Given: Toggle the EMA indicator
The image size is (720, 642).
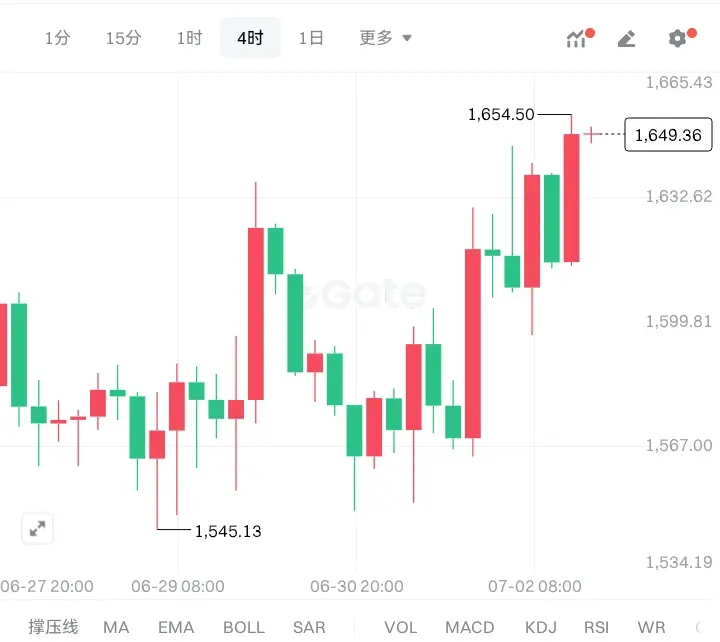Looking at the screenshot, I should pyautogui.click(x=176, y=627).
